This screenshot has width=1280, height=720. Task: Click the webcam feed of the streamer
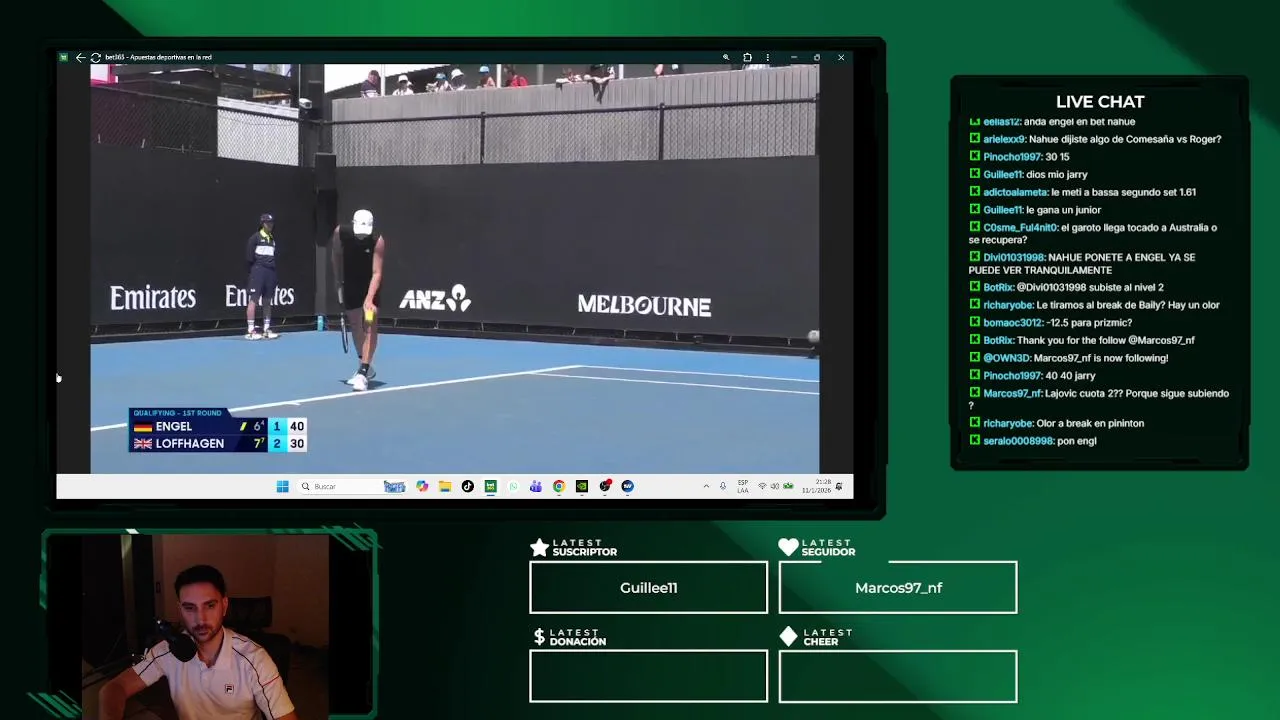point(207,625)
